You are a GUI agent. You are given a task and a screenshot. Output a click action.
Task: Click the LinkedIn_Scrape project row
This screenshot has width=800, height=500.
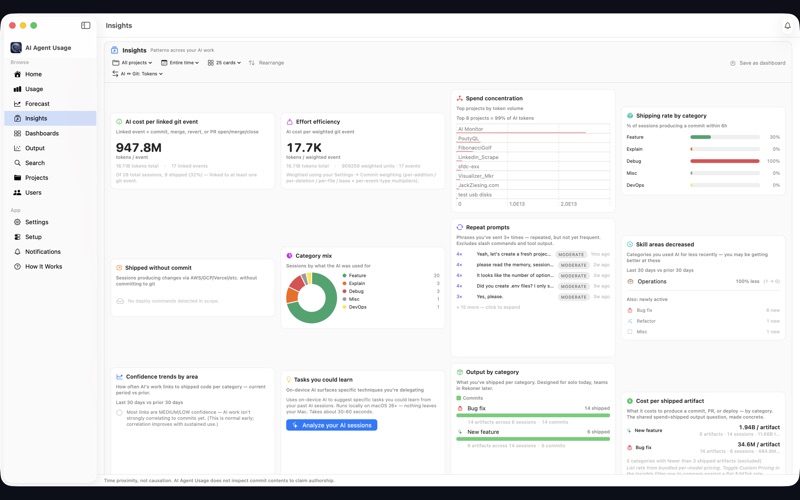point(533,157)
